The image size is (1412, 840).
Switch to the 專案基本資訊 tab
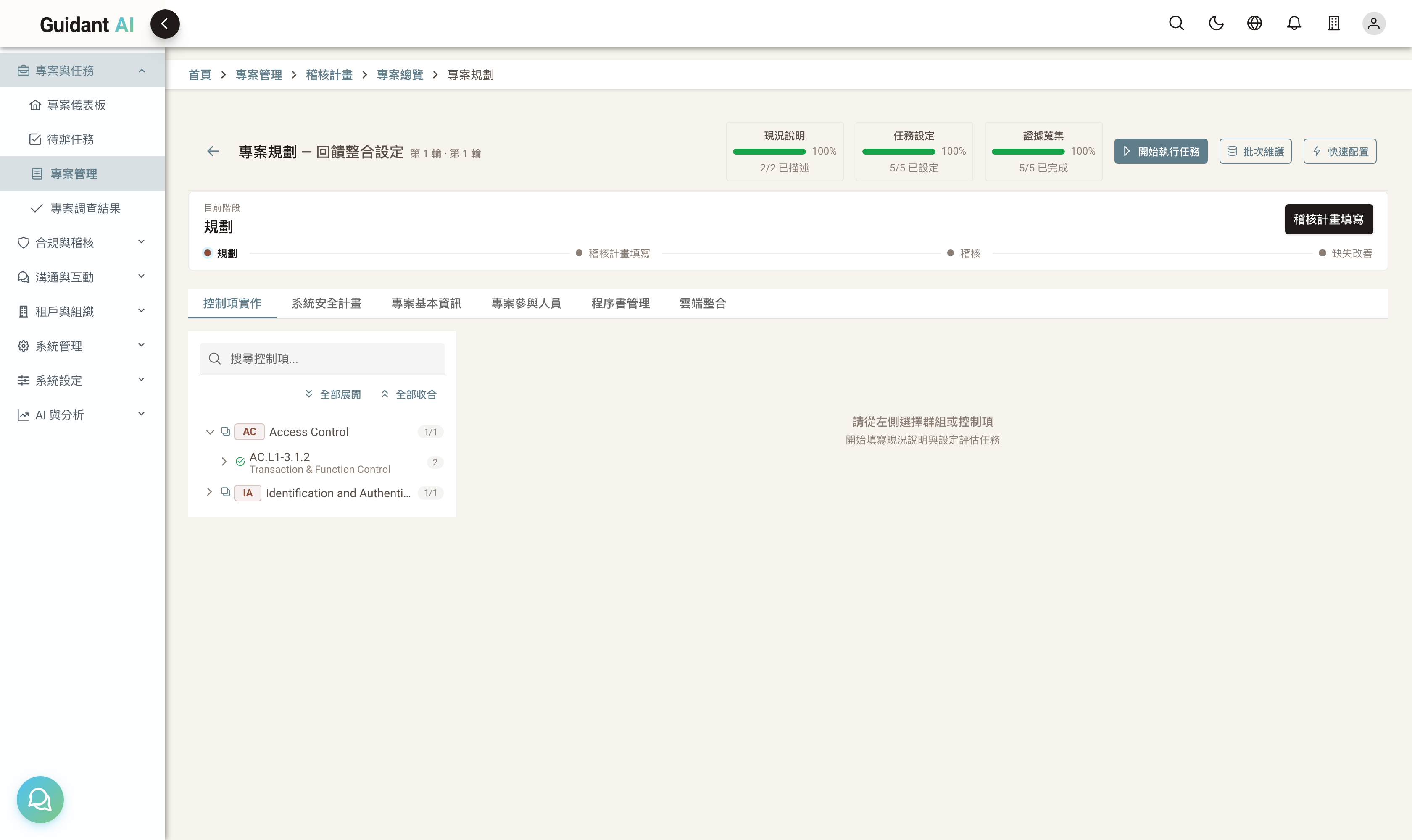click(427, 303)
